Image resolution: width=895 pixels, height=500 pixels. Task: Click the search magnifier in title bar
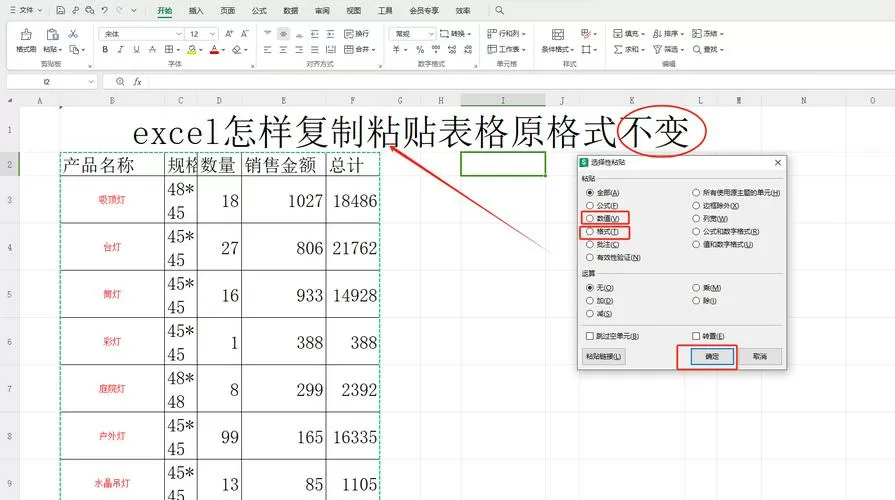(499, 10)
